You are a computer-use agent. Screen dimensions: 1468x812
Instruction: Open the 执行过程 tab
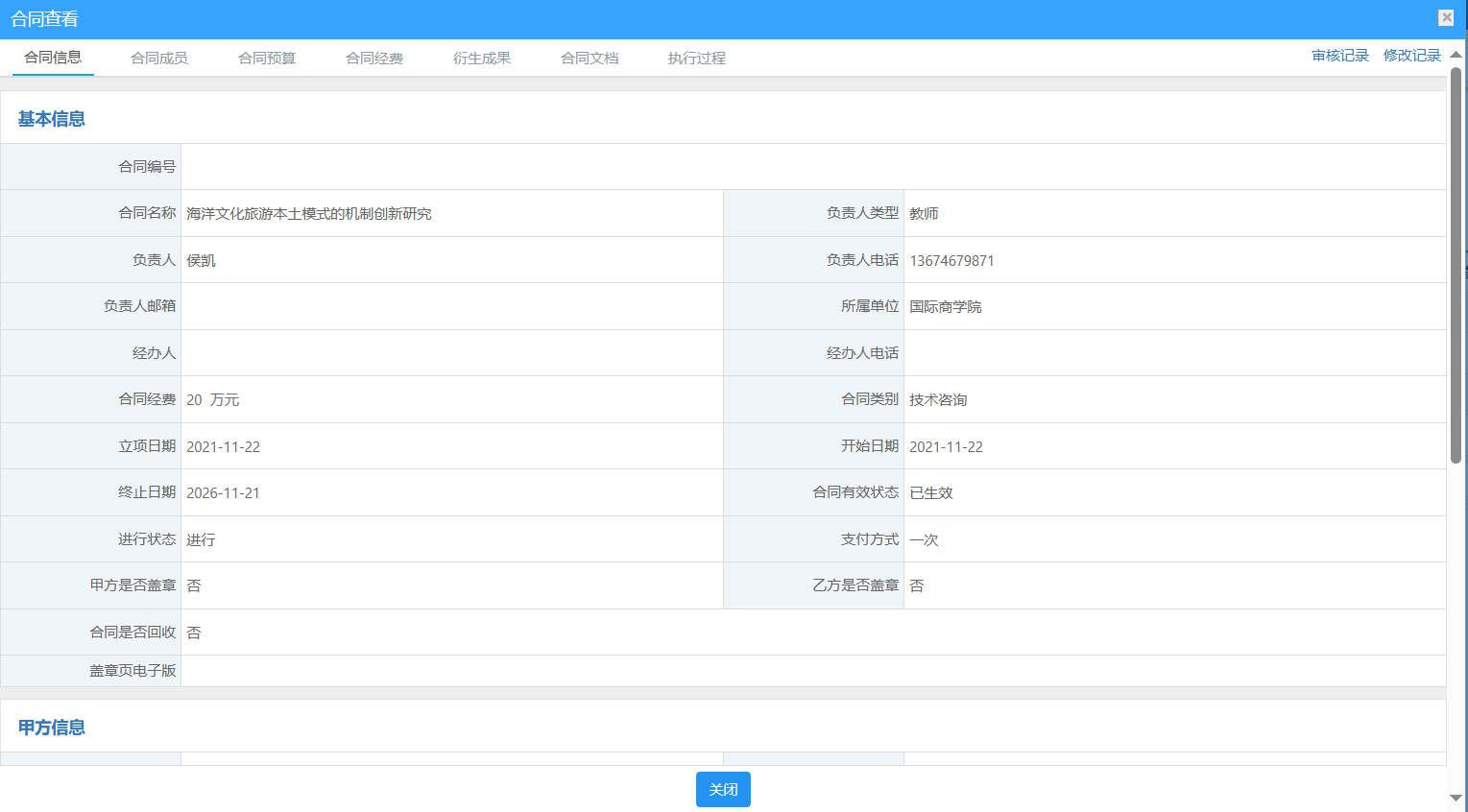click(697, 59)
